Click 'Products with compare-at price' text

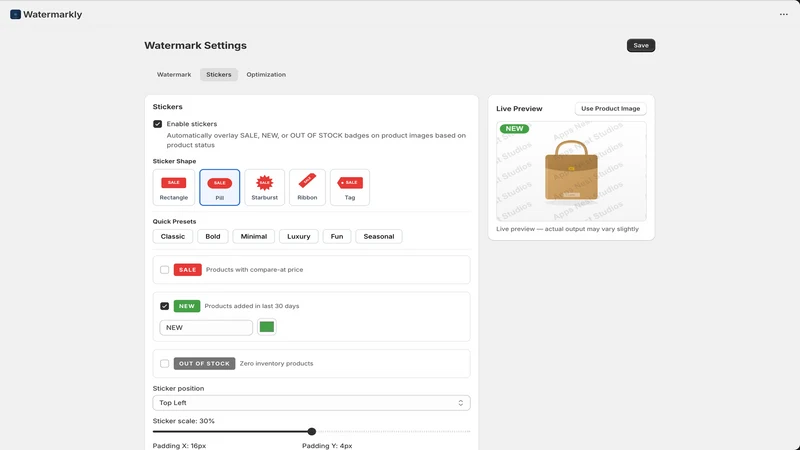point(255,269)
